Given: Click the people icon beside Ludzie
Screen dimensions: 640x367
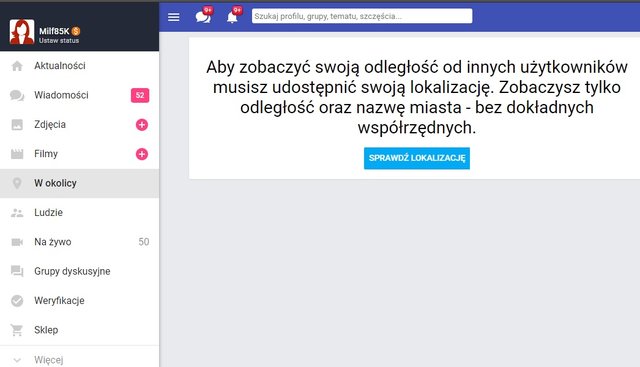Looking at the screenshot, I should pos(17,213).
